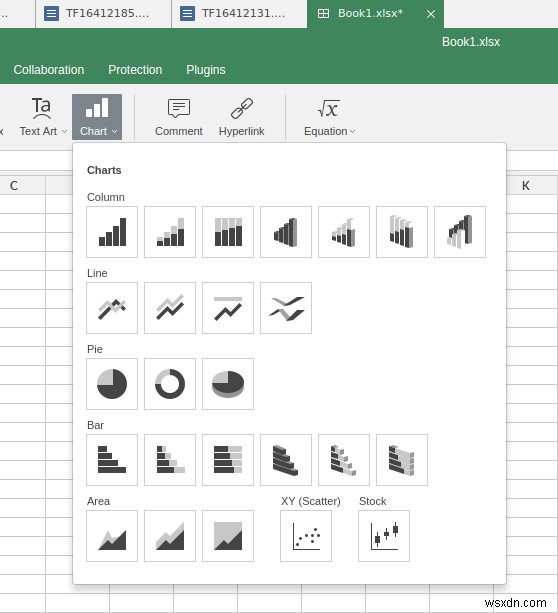Open the Equation dropdown
This screenshot has width=558, height=613.
point(329,117)
